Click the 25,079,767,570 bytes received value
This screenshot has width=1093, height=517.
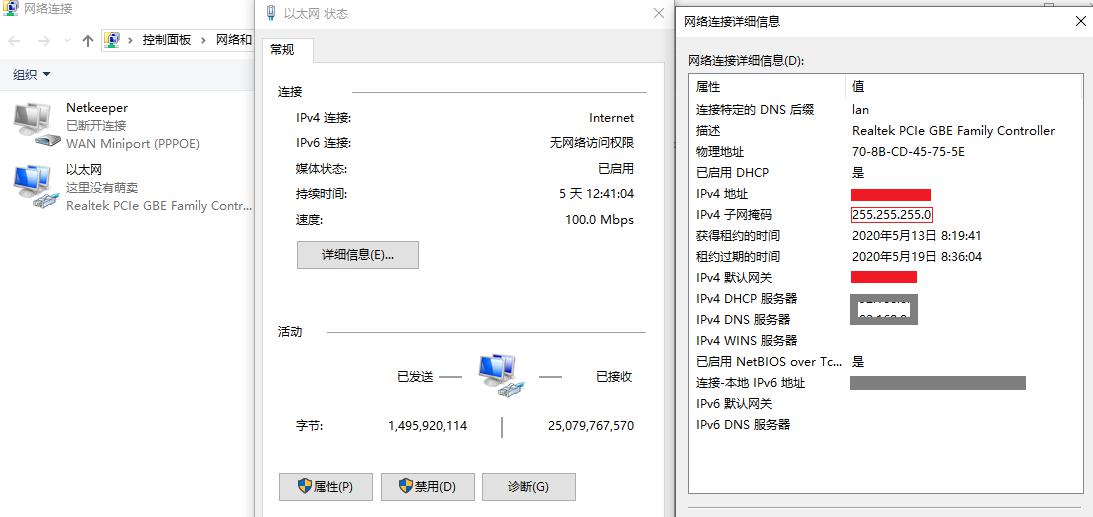[x=591, y=425]
